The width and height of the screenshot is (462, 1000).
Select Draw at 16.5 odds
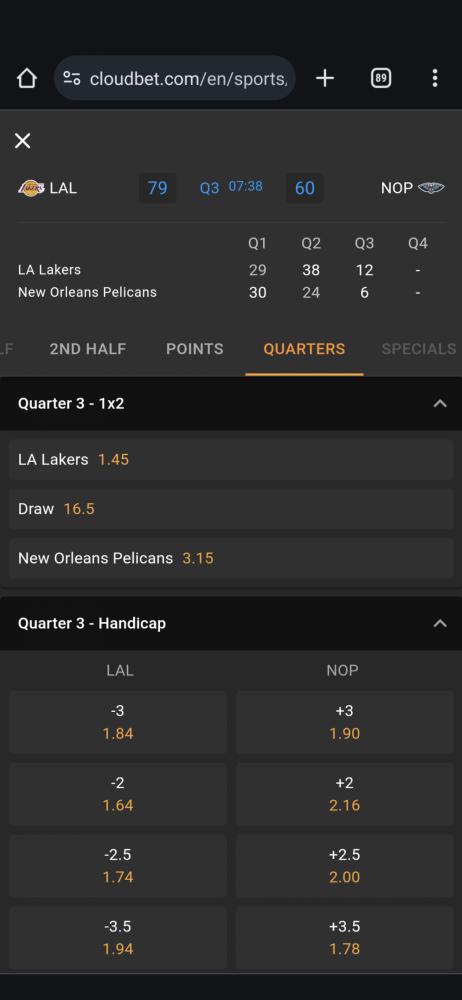[x=231, y=509]
